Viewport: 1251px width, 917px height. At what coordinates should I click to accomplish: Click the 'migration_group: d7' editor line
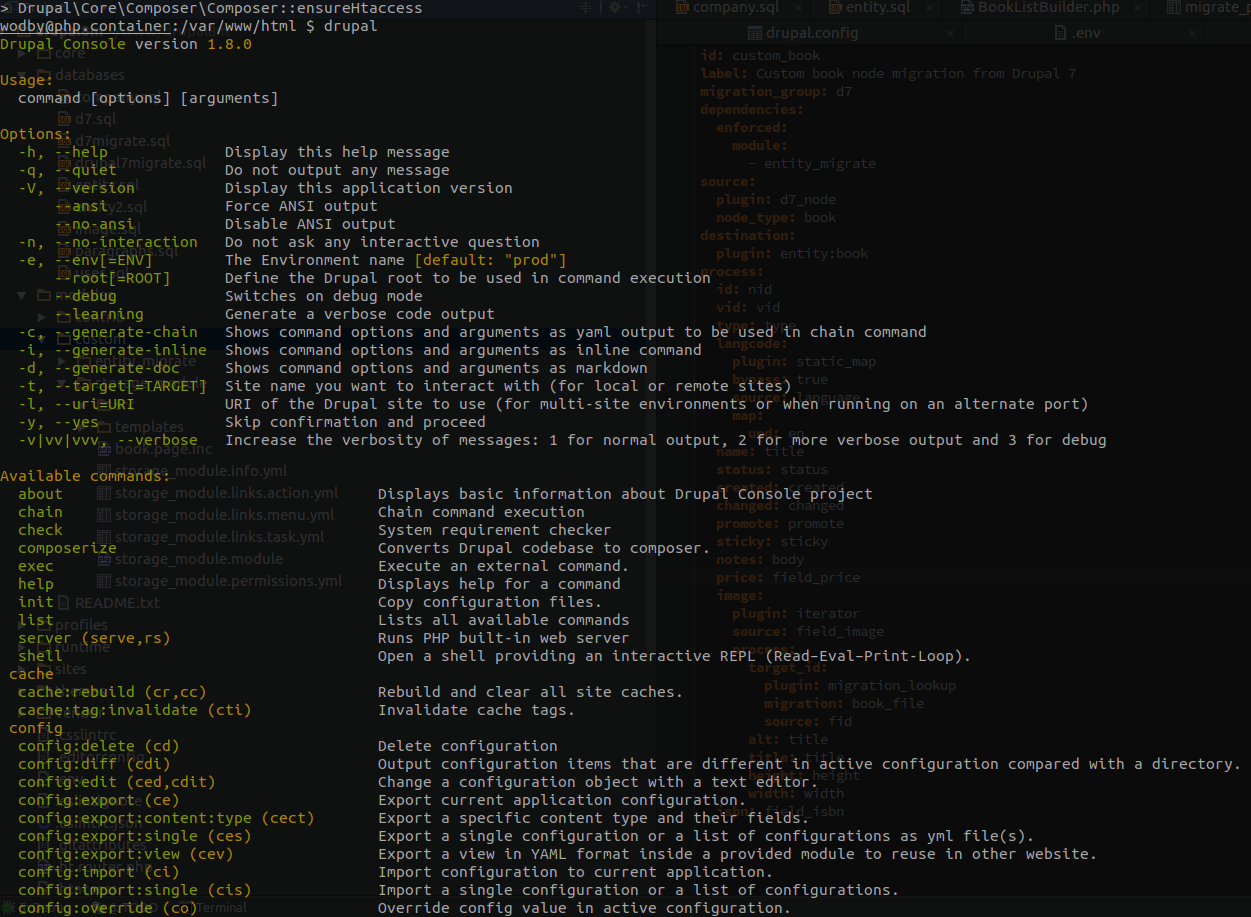776,91
